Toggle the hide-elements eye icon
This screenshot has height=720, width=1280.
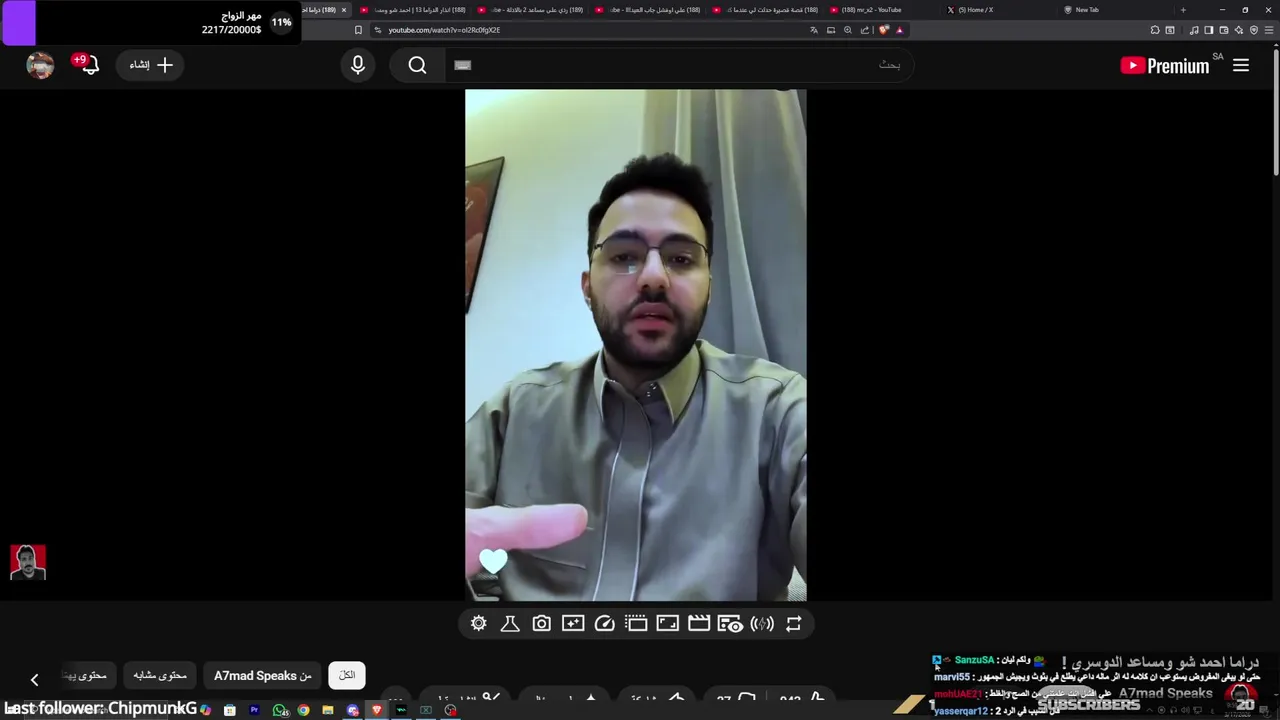click(730, 624)
